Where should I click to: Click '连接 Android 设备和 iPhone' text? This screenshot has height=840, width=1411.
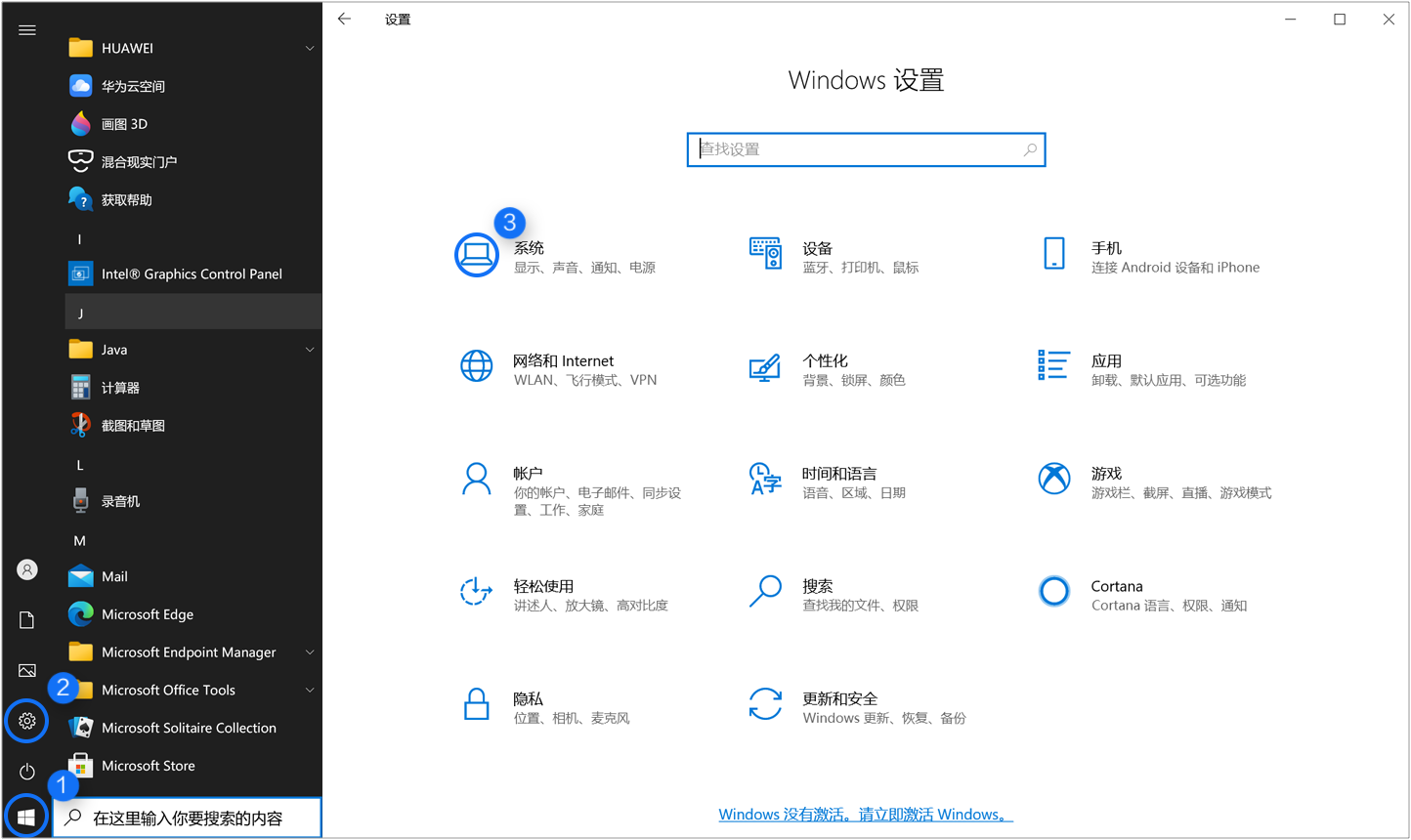tap(1176, 268)
